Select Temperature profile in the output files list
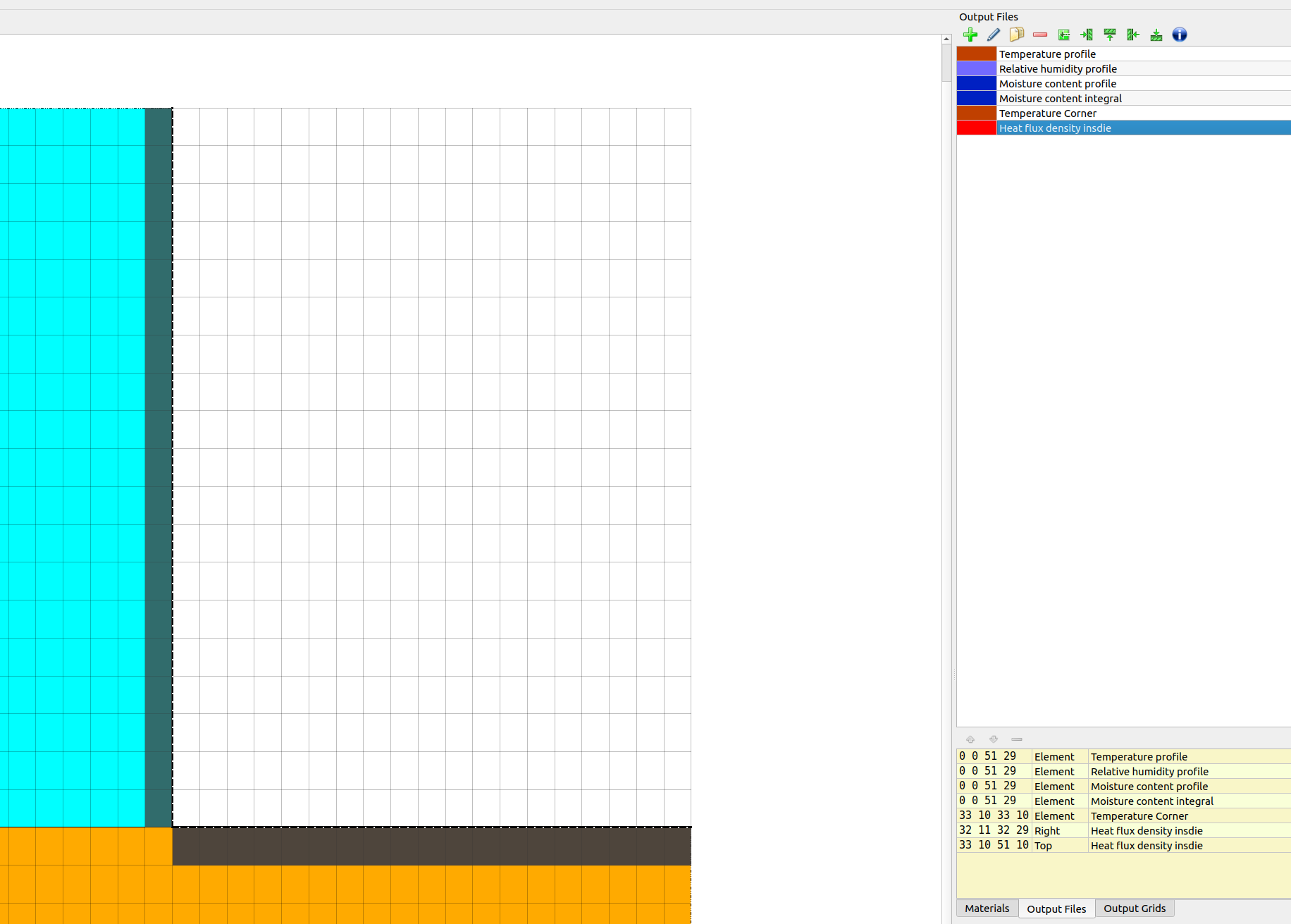 pyautogui.click(x=1144, y=54)
